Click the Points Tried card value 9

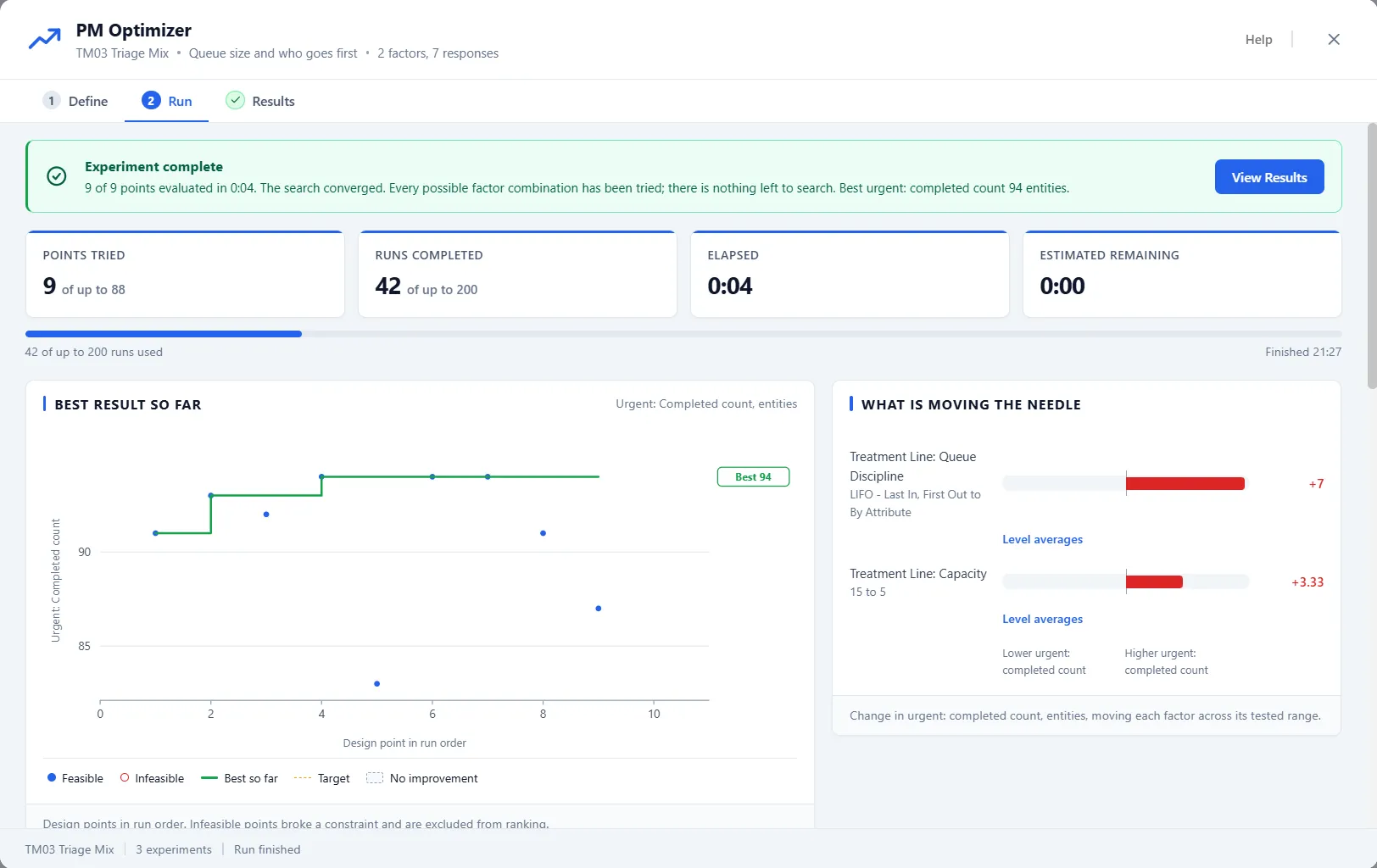(x=49, y=287)
